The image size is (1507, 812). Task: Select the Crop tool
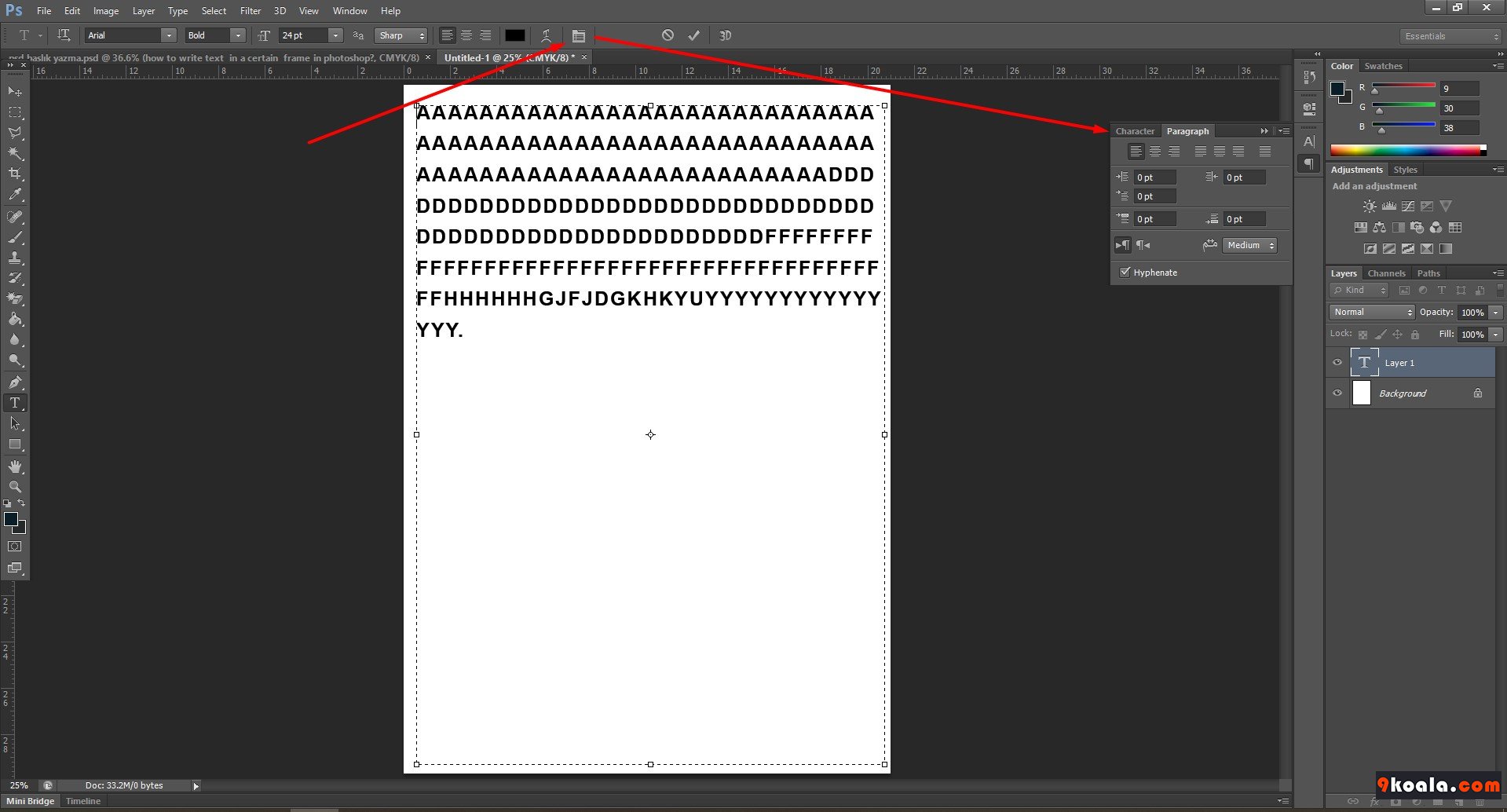(15, 174)
